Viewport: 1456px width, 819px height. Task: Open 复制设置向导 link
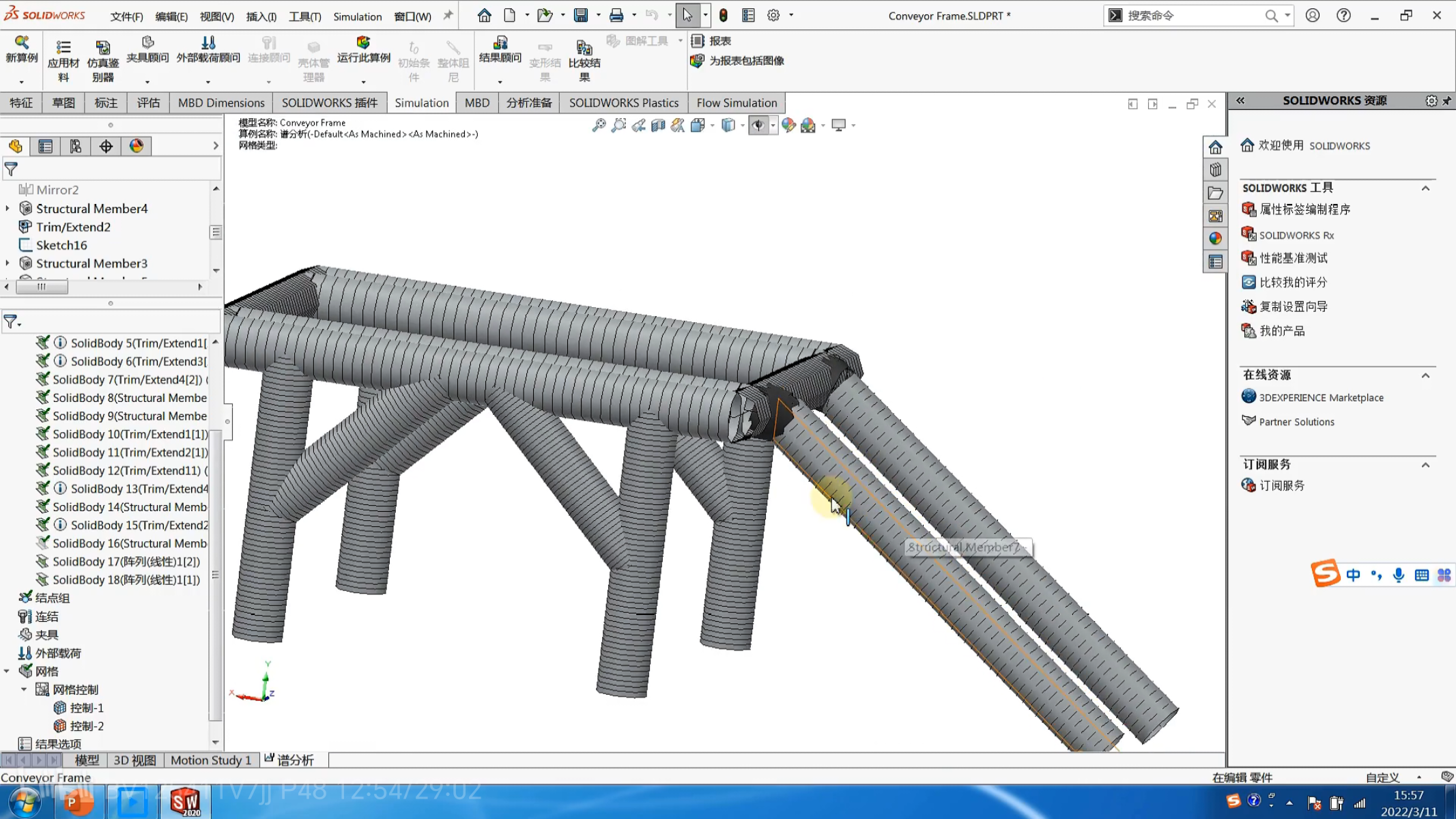click(x=1293, y=306)
